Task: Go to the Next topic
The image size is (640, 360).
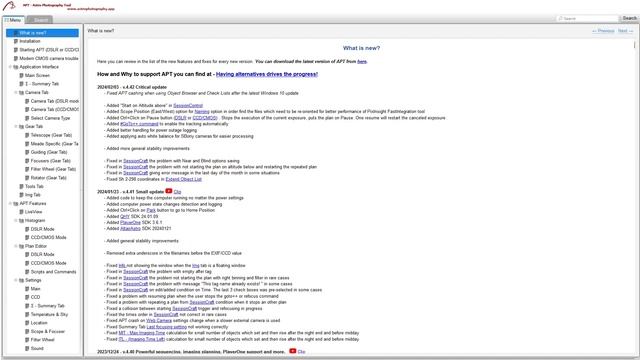Action: tap(625, 31)
